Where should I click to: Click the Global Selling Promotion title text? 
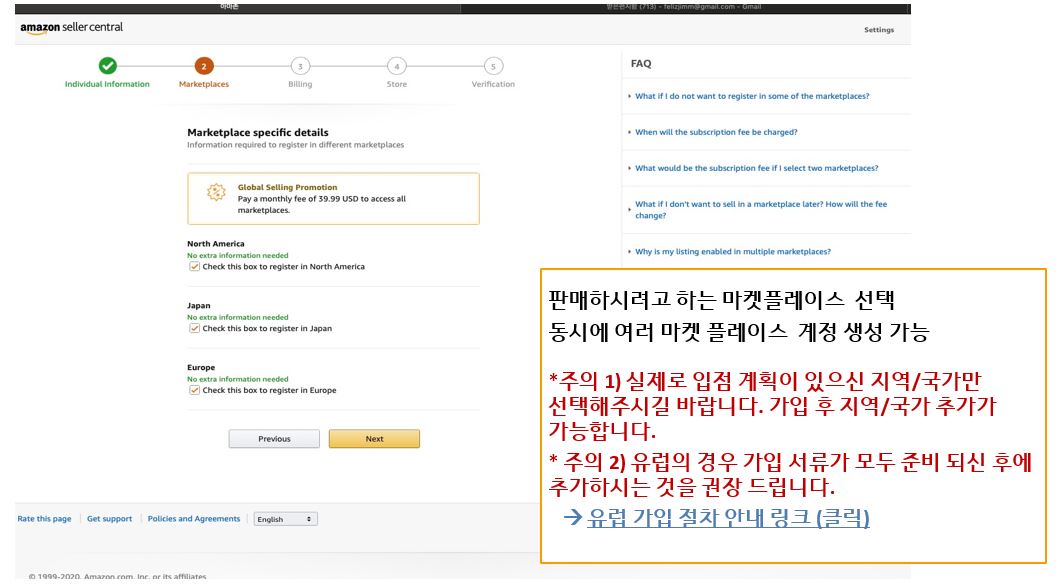(287, 187)
